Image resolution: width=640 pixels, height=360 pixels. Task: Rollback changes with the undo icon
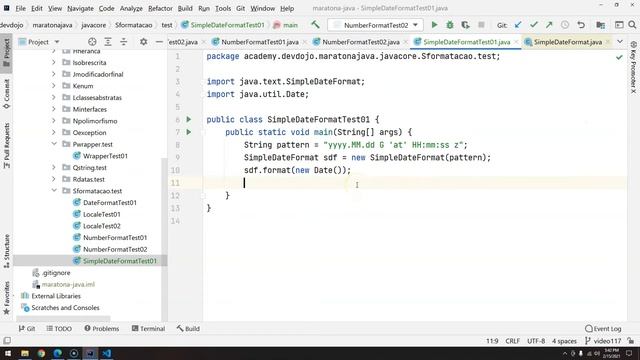pyautogui.click(x=581, y=25)
